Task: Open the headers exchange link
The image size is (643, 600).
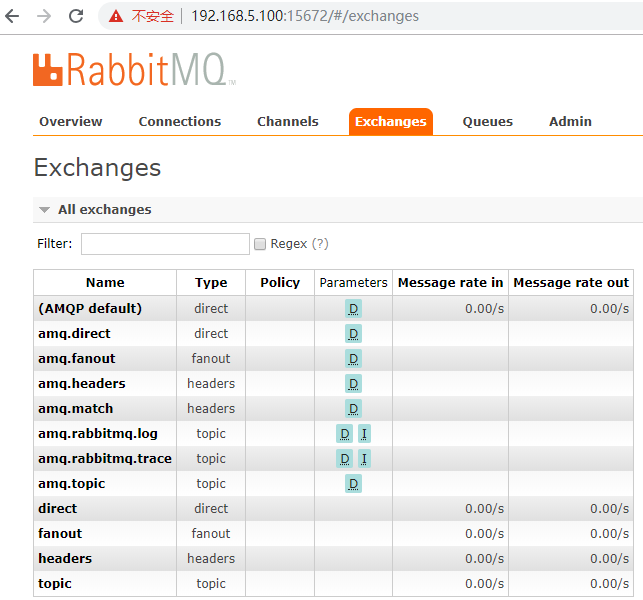Action: point(65,559)
